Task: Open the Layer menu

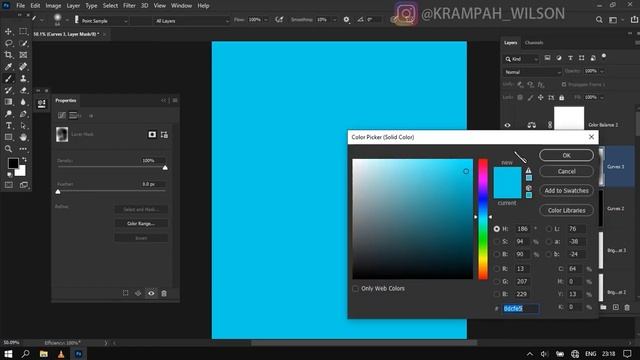Action: [x=73, y=6]
